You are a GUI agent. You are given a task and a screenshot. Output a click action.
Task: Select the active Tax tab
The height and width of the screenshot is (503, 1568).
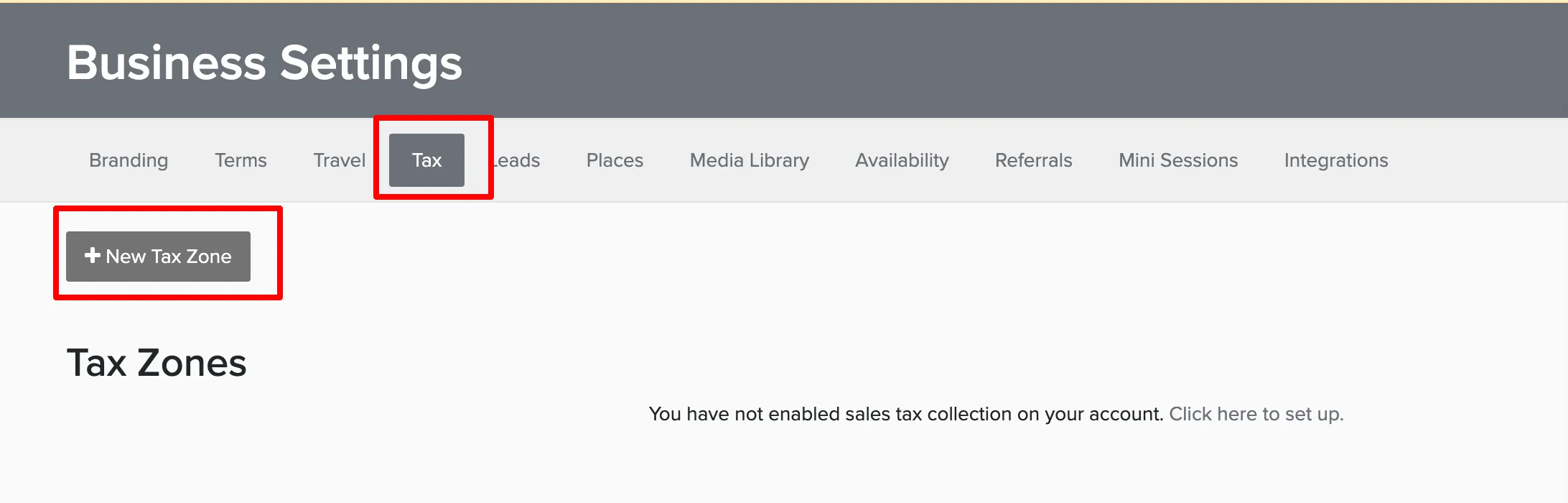pyautogui.click(x=426, y=160)
